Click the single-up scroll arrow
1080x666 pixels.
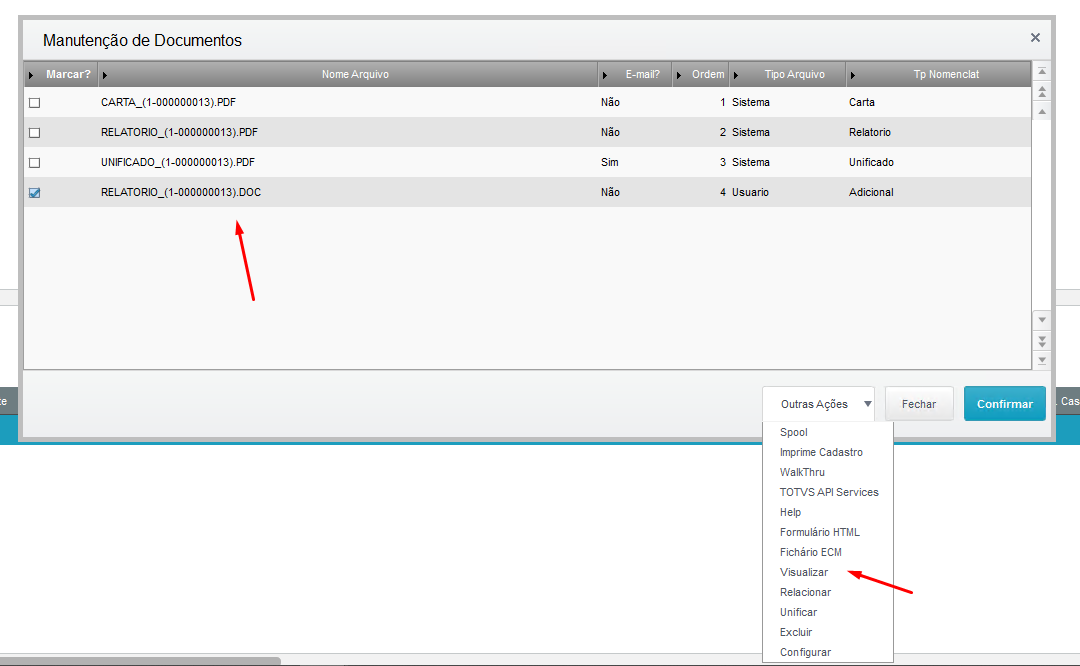(x=1042, y=111)
